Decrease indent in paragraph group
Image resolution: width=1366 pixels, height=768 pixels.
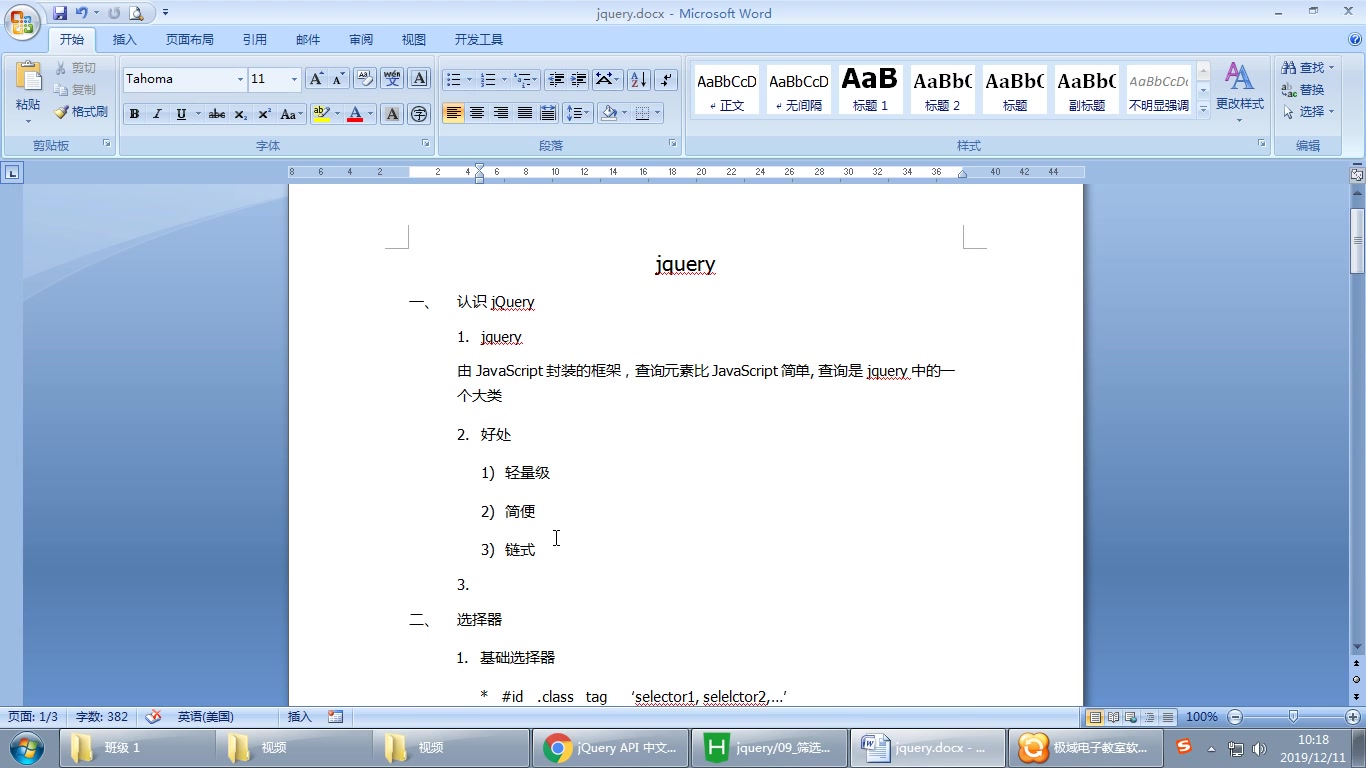click(556, 80)
